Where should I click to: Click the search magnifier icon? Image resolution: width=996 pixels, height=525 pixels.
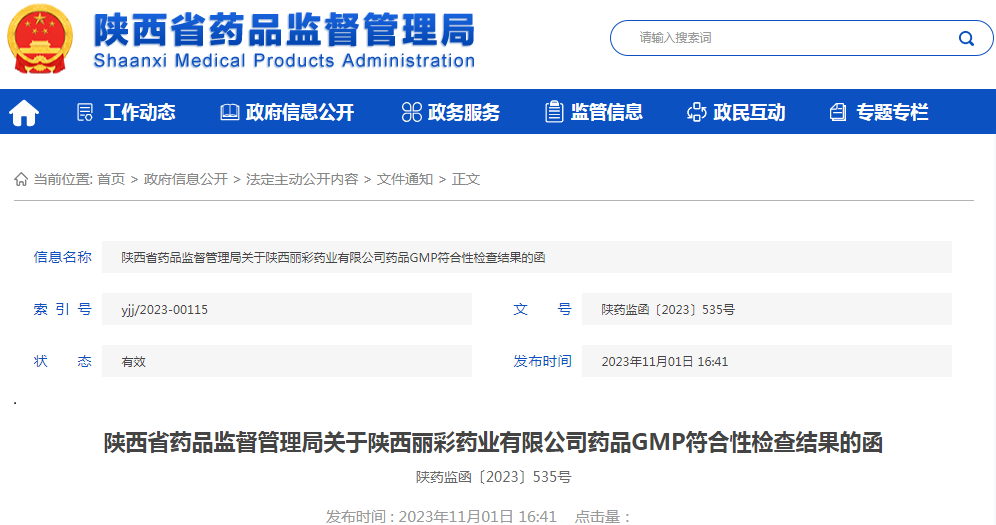click(x=966, y=39)
